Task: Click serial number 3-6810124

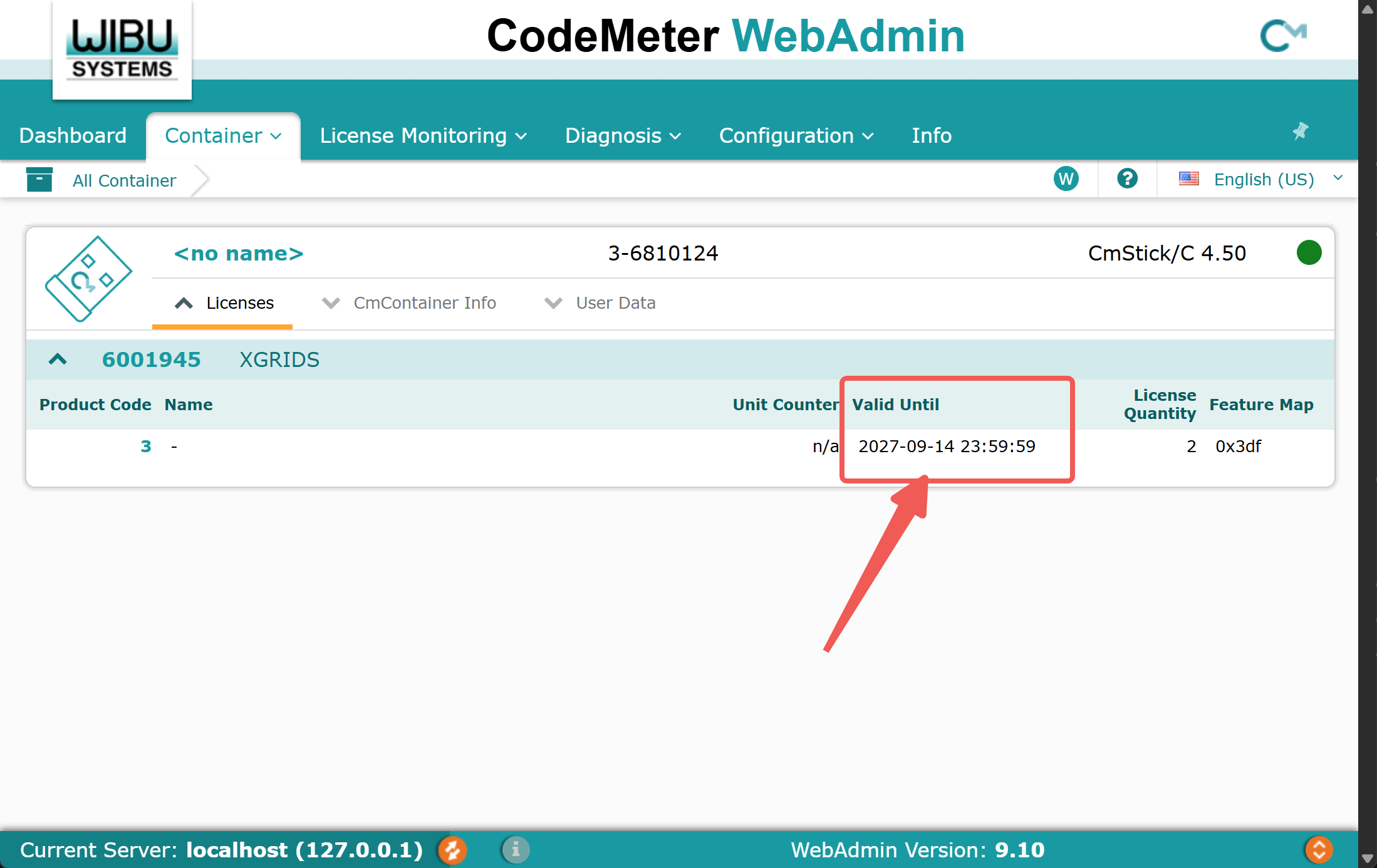Action: click(663, 254)
